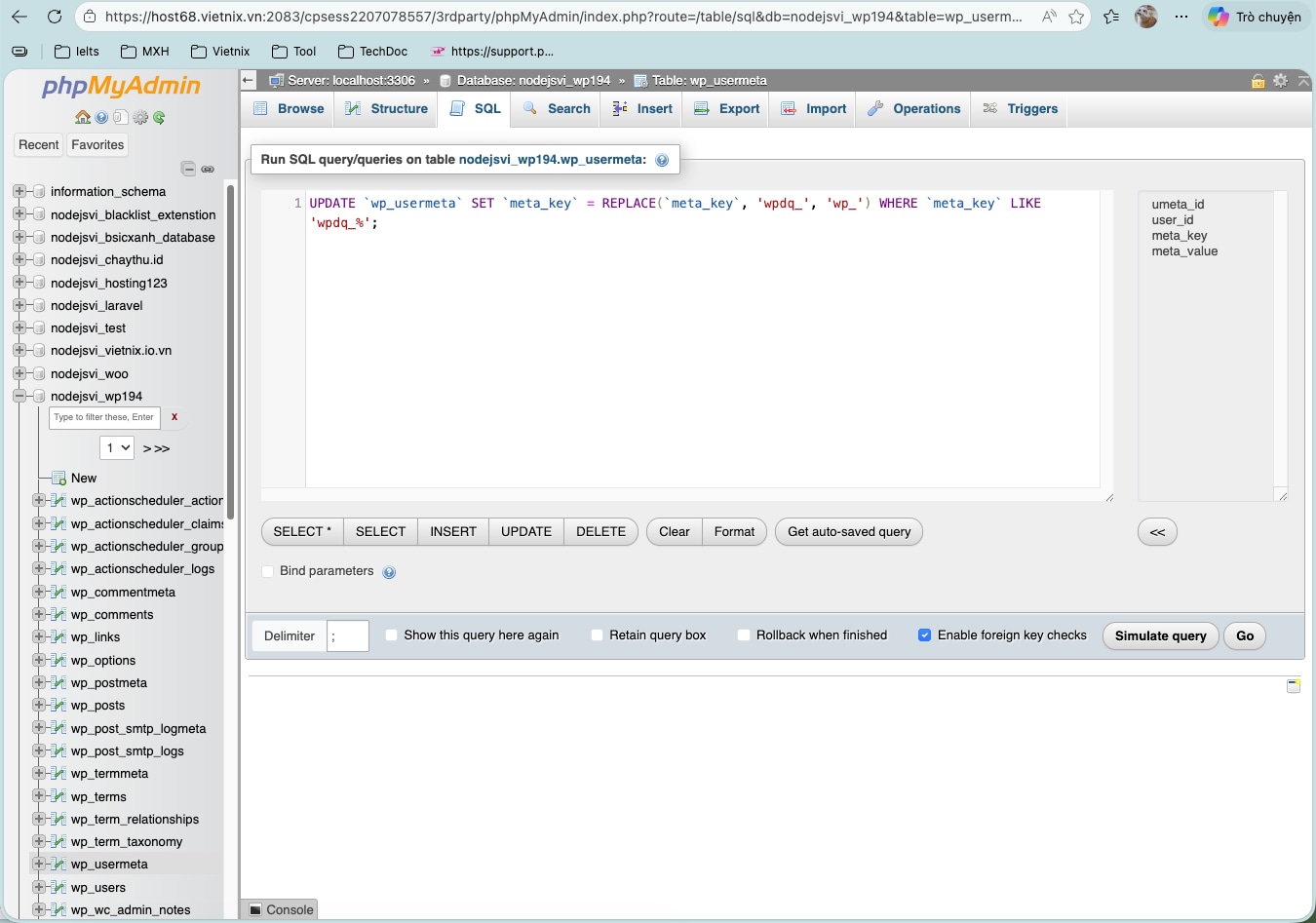Click the Go button to run the query
The width and height of the screenshot is (1316, 923).
1245,635
